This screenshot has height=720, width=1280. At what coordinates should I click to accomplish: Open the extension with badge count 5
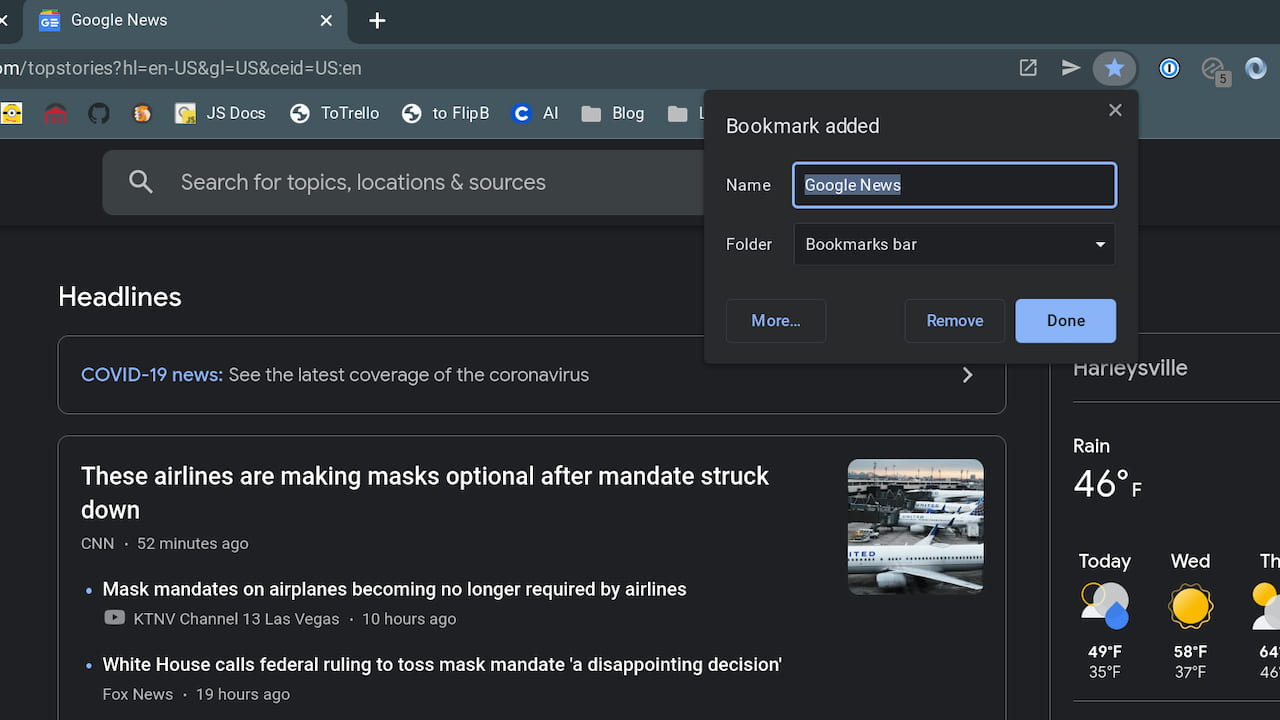point(1214,69)
